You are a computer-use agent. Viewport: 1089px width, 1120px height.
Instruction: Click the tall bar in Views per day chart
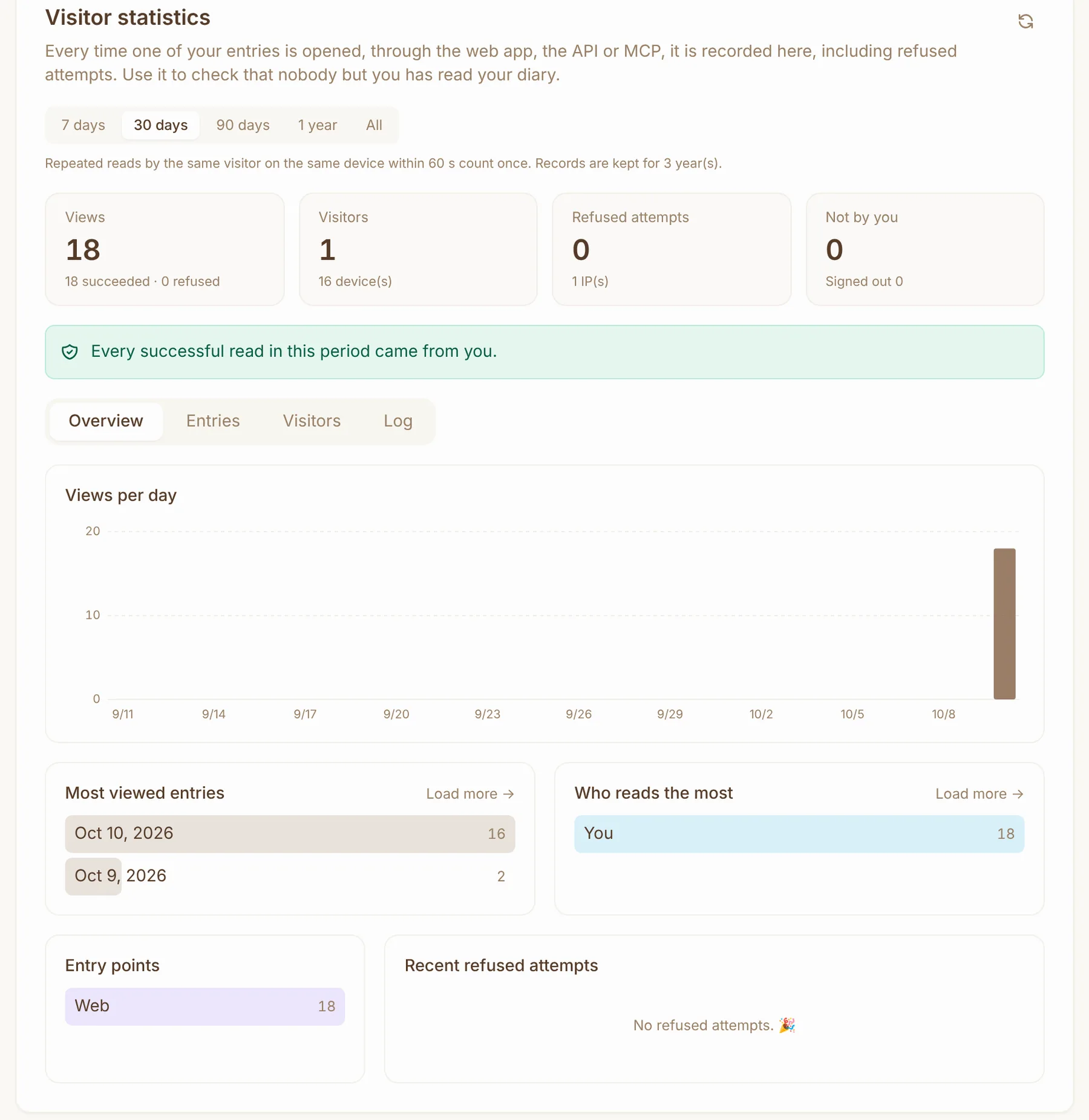(1004, 623)
